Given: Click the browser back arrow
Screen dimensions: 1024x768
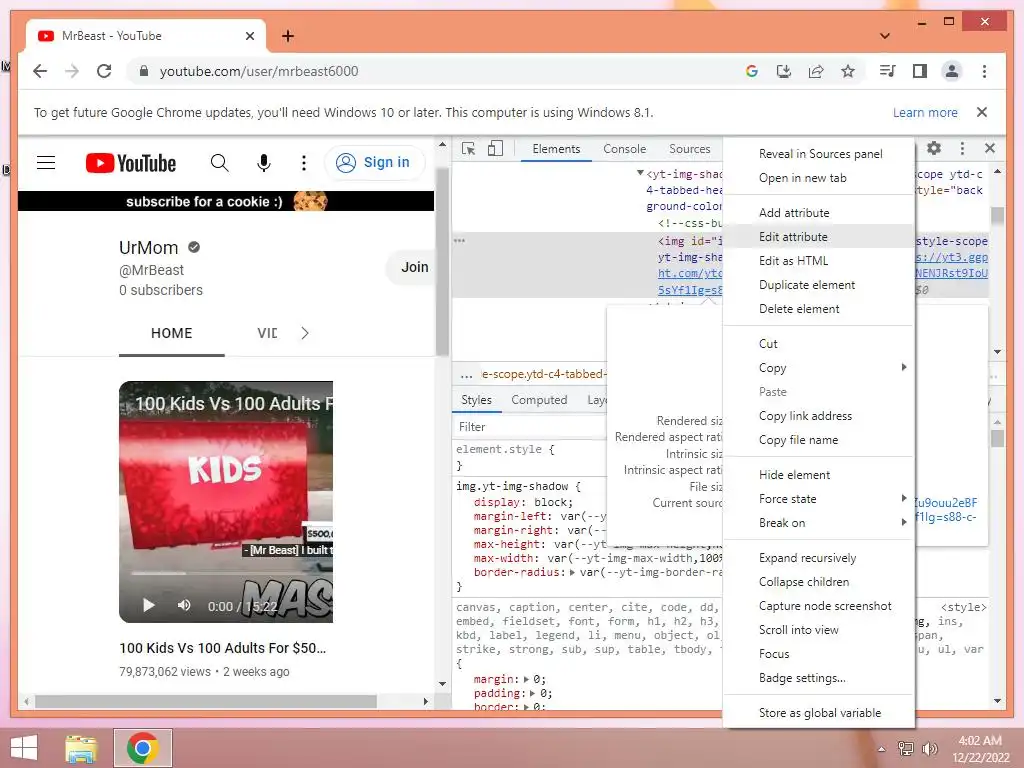Looking at the screenshot, I should 40,71.
